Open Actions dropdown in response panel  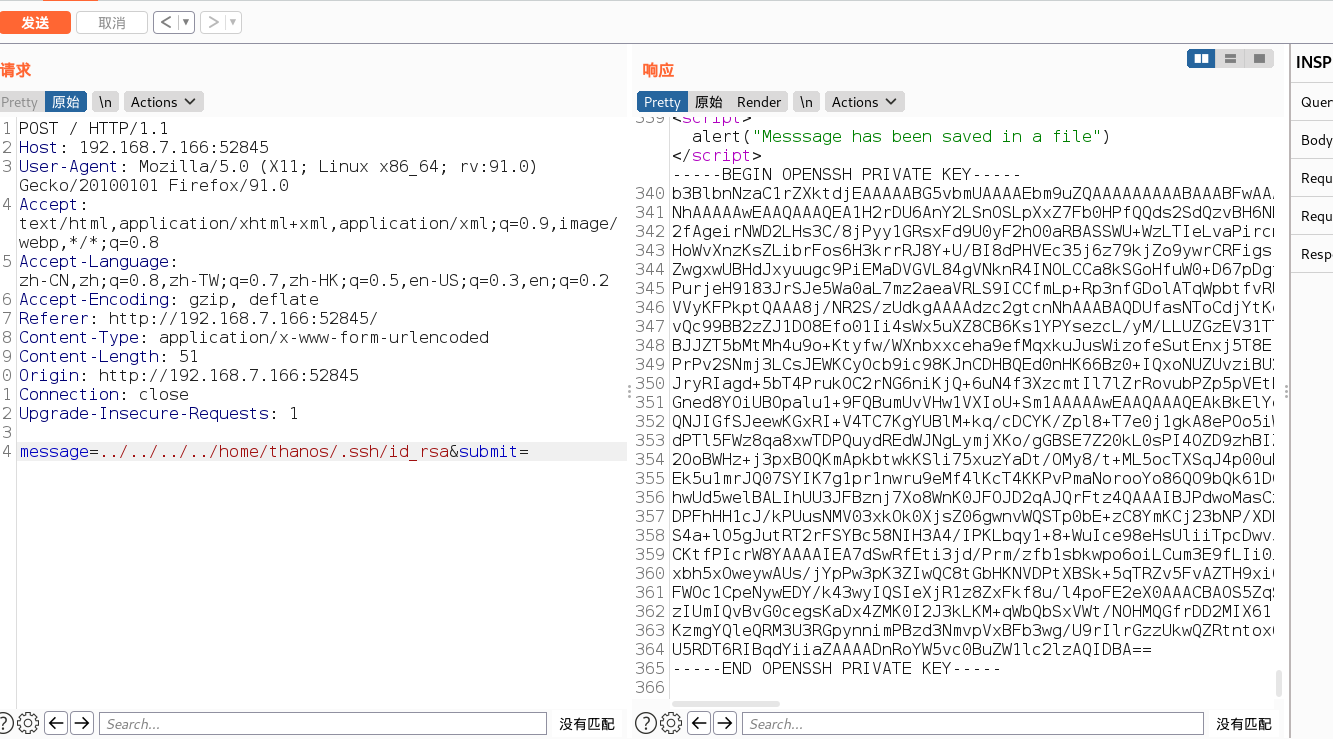pyautogui.click(x=865, y=102)
